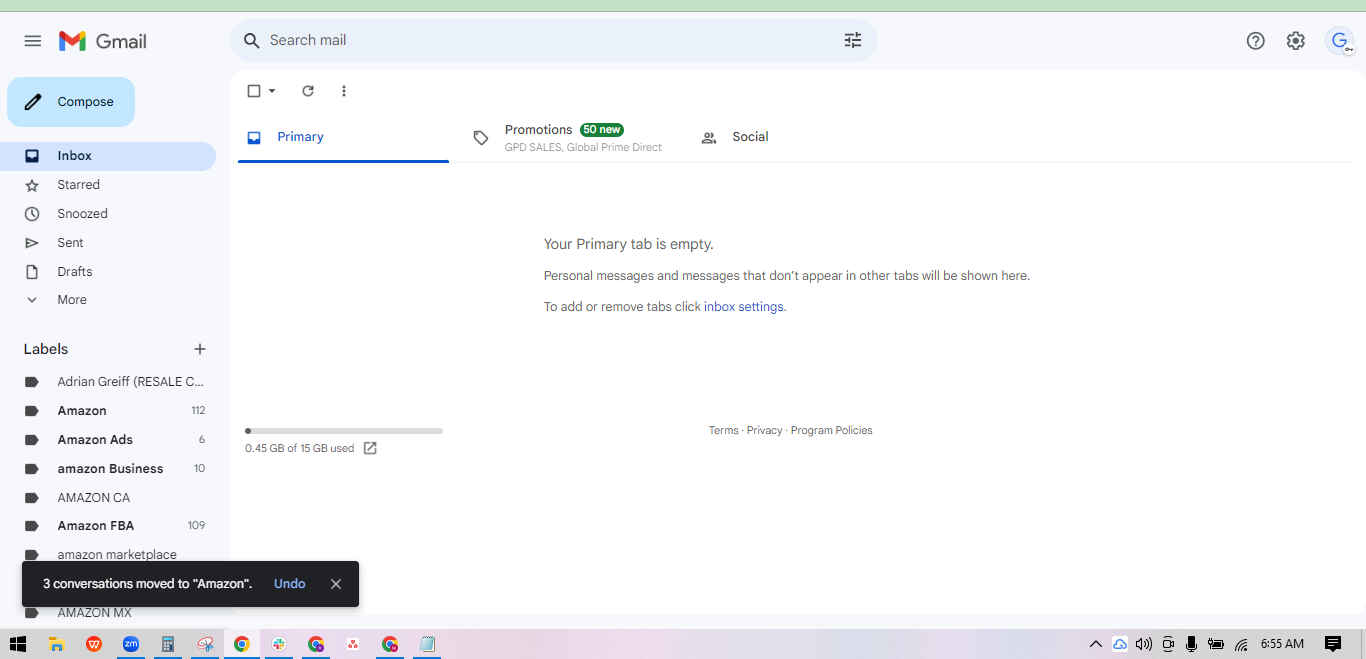Image resolution: width=1366 pixels, height=659 pixels.
Task: Open the main menu hamburger icon
Action: pos(33,41)
